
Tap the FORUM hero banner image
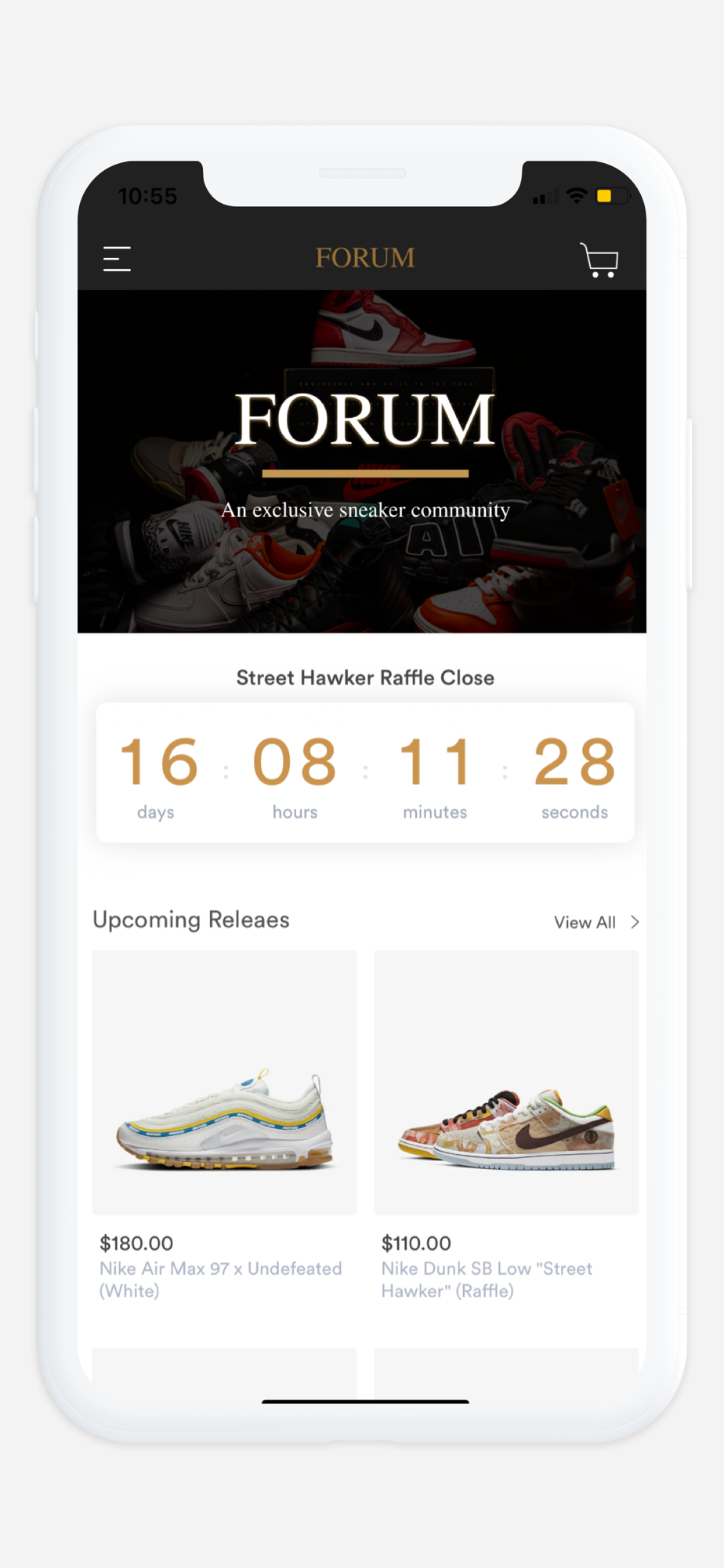(x=362, y=461)
